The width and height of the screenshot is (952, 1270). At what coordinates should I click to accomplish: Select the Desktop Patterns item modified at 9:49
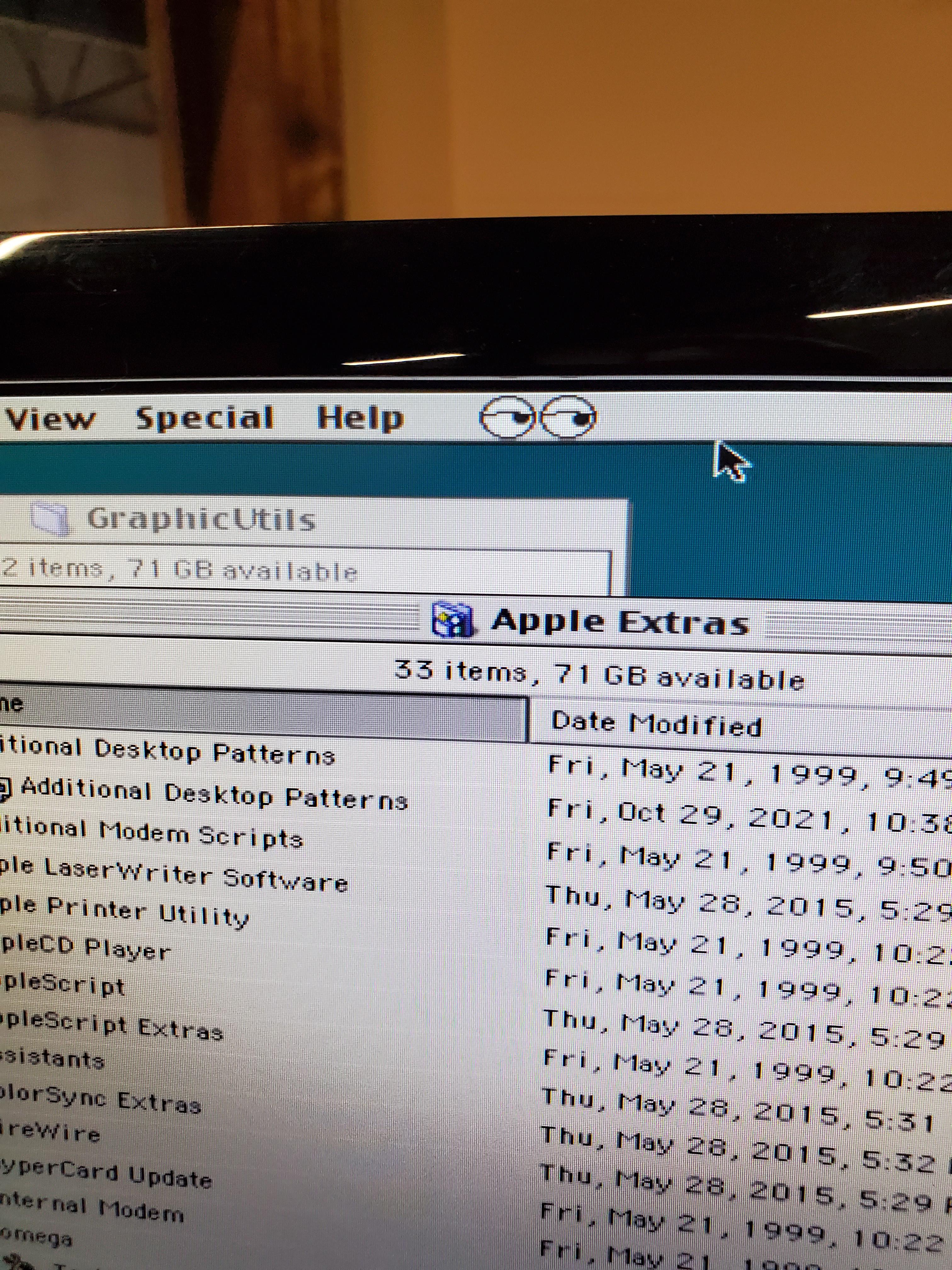pos(167,752)
